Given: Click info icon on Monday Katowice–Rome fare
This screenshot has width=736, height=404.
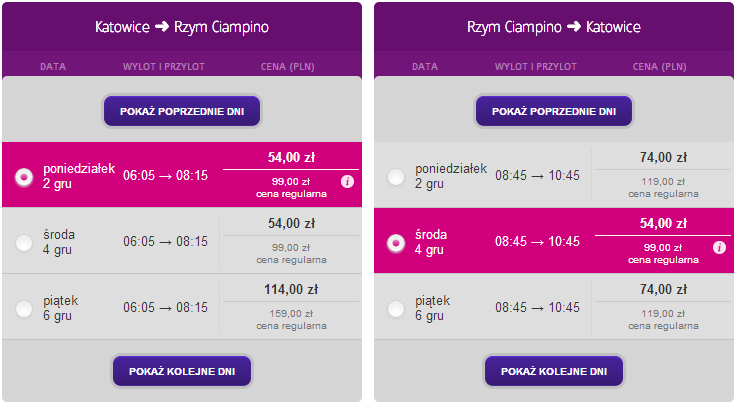Looking at the screenshot, I should (x=347, y=182).
